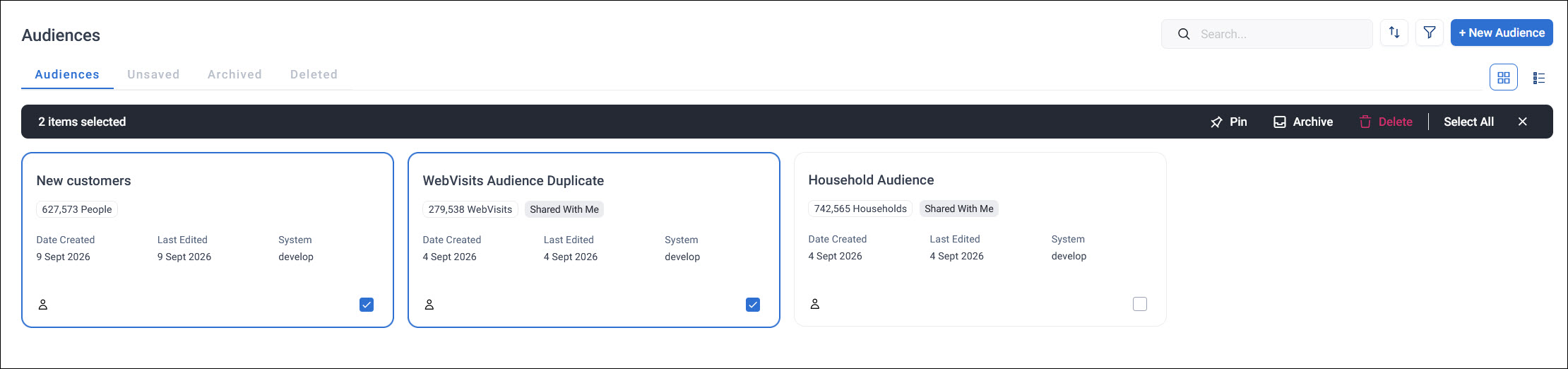Click the search magnifier icon

coord(1184,34)
